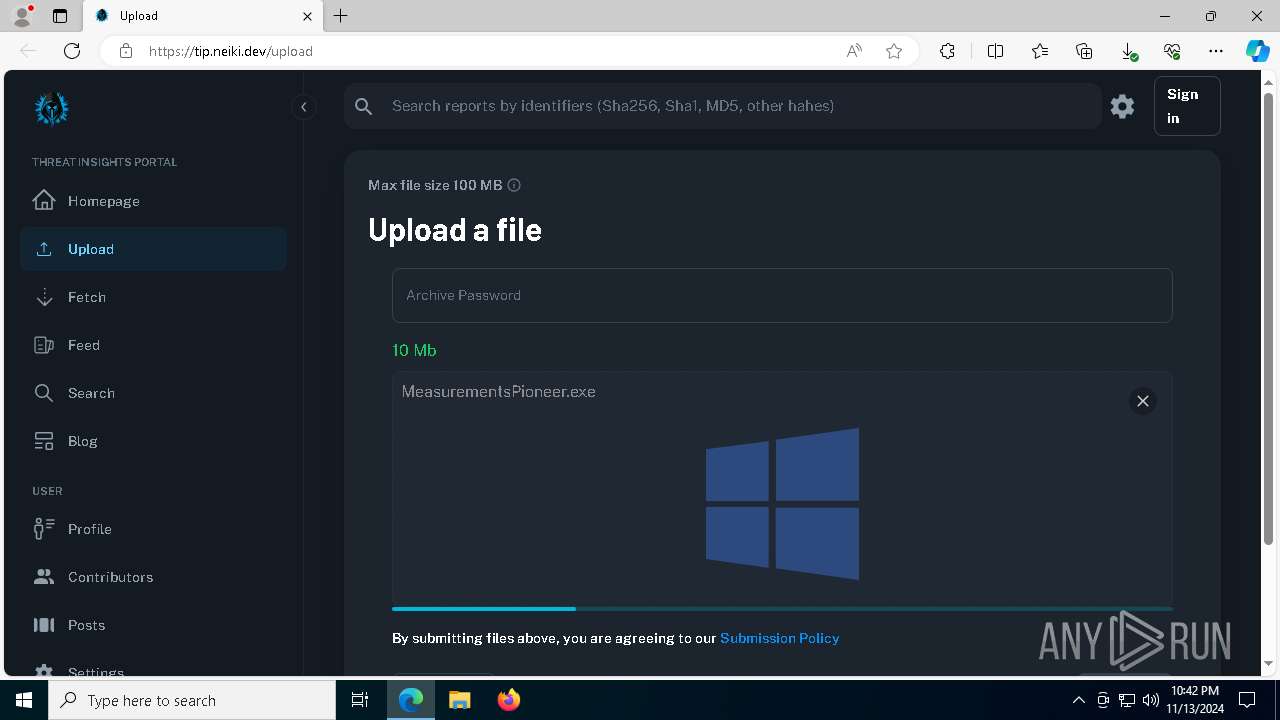Click the taskbar search box
Viewport: 1280px width, 720px height.
192,700
